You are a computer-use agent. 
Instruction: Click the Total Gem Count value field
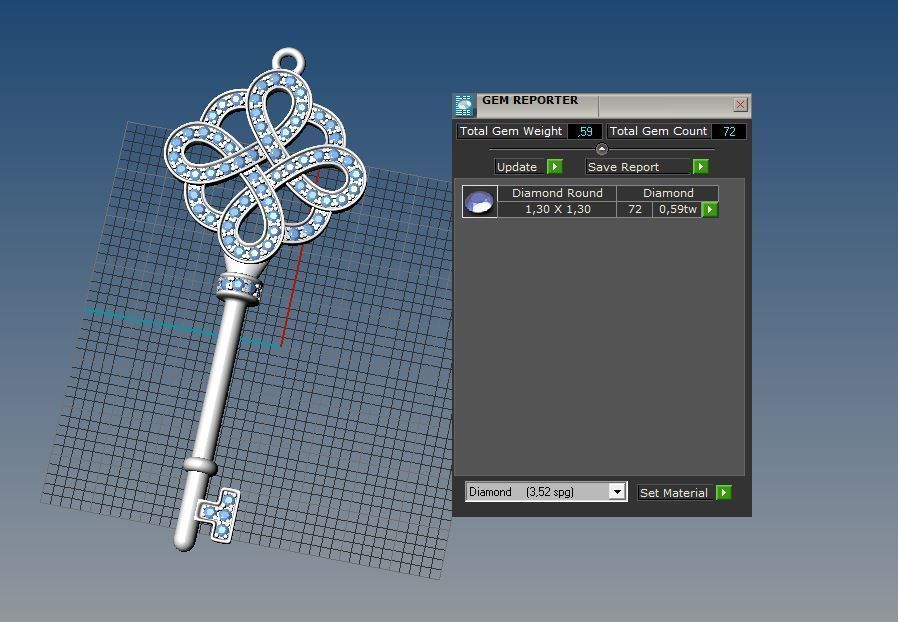[x=729, y=131]
